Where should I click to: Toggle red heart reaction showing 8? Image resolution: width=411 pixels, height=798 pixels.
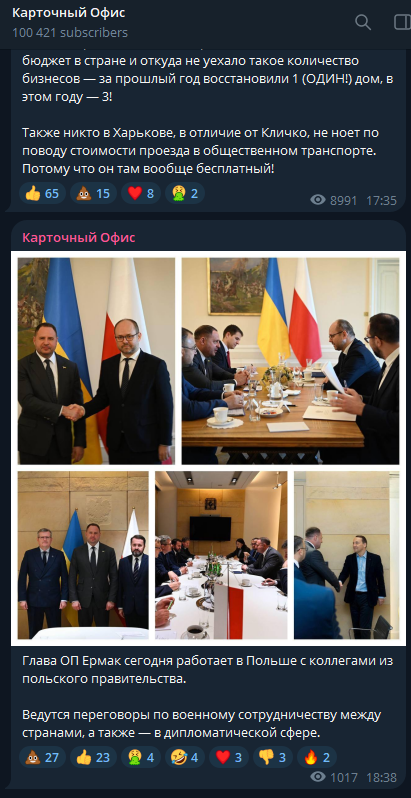(141, 193)
